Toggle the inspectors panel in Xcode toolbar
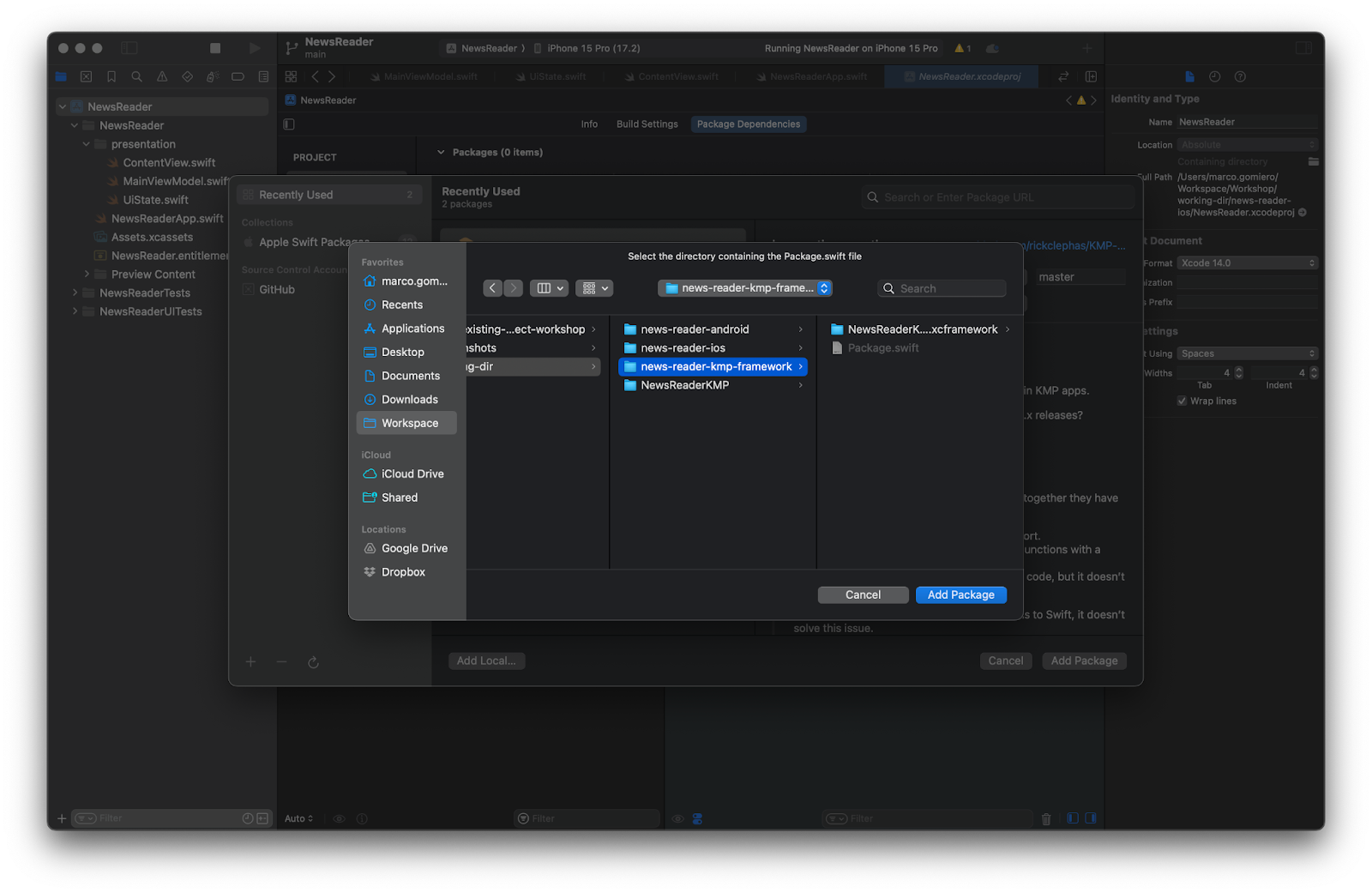The height and width of the screenshot is (893, 1372). [1303, 48]
